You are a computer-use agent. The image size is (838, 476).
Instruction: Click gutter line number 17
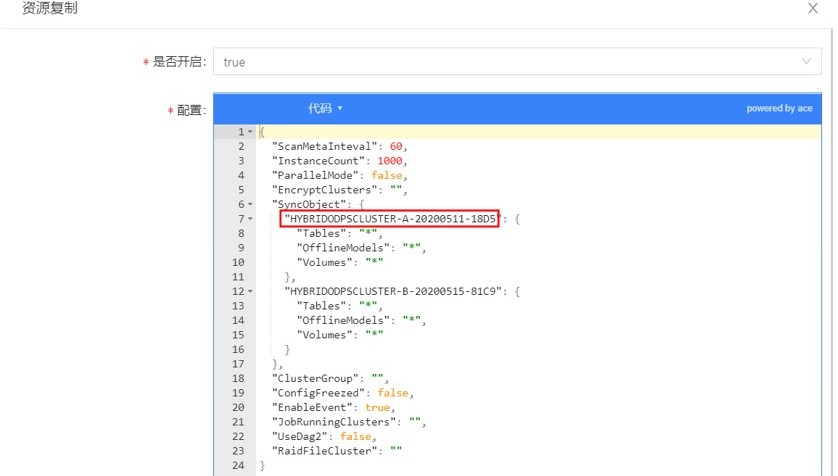238,364
